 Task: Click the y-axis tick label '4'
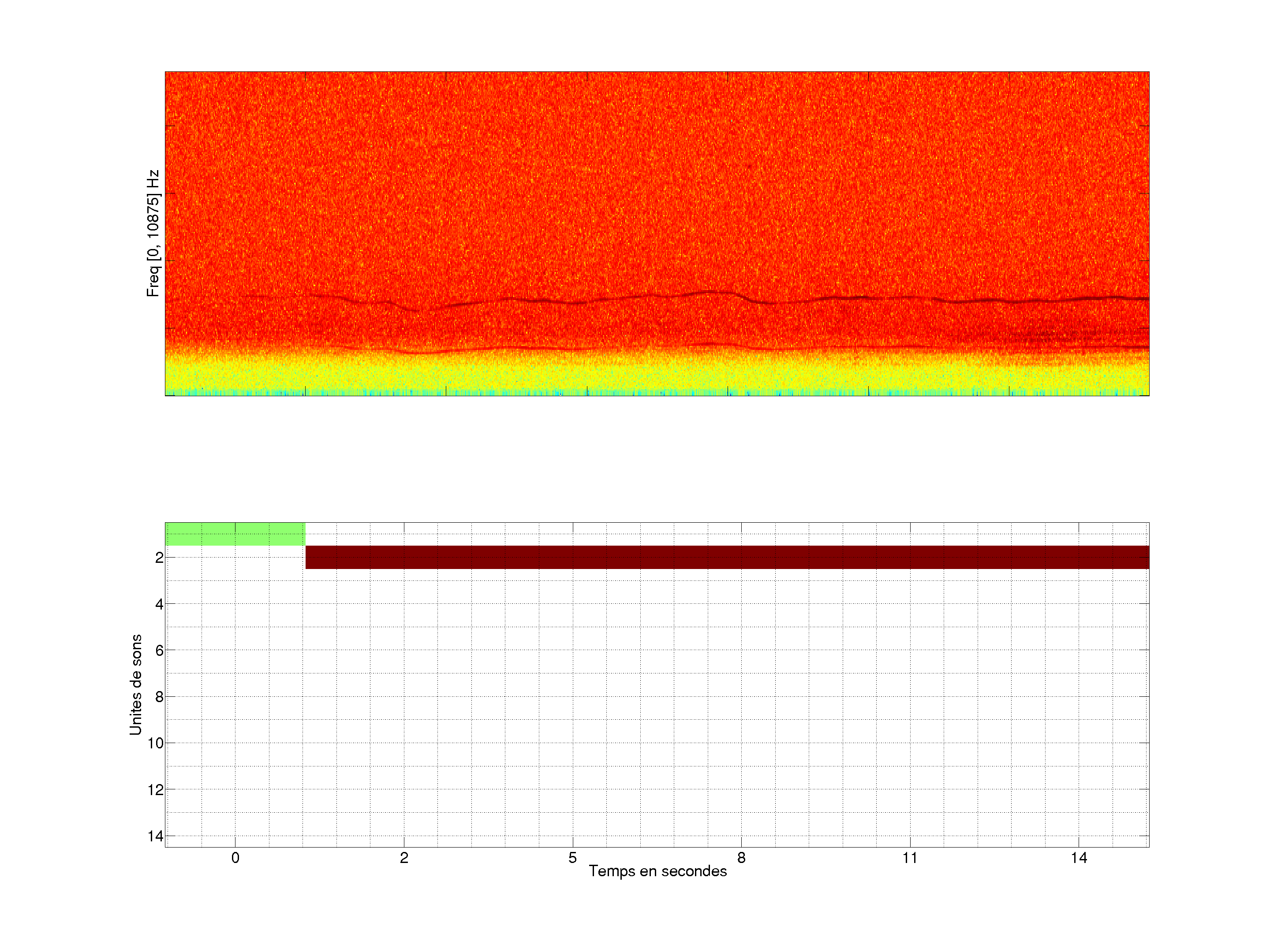pos(159,604)
